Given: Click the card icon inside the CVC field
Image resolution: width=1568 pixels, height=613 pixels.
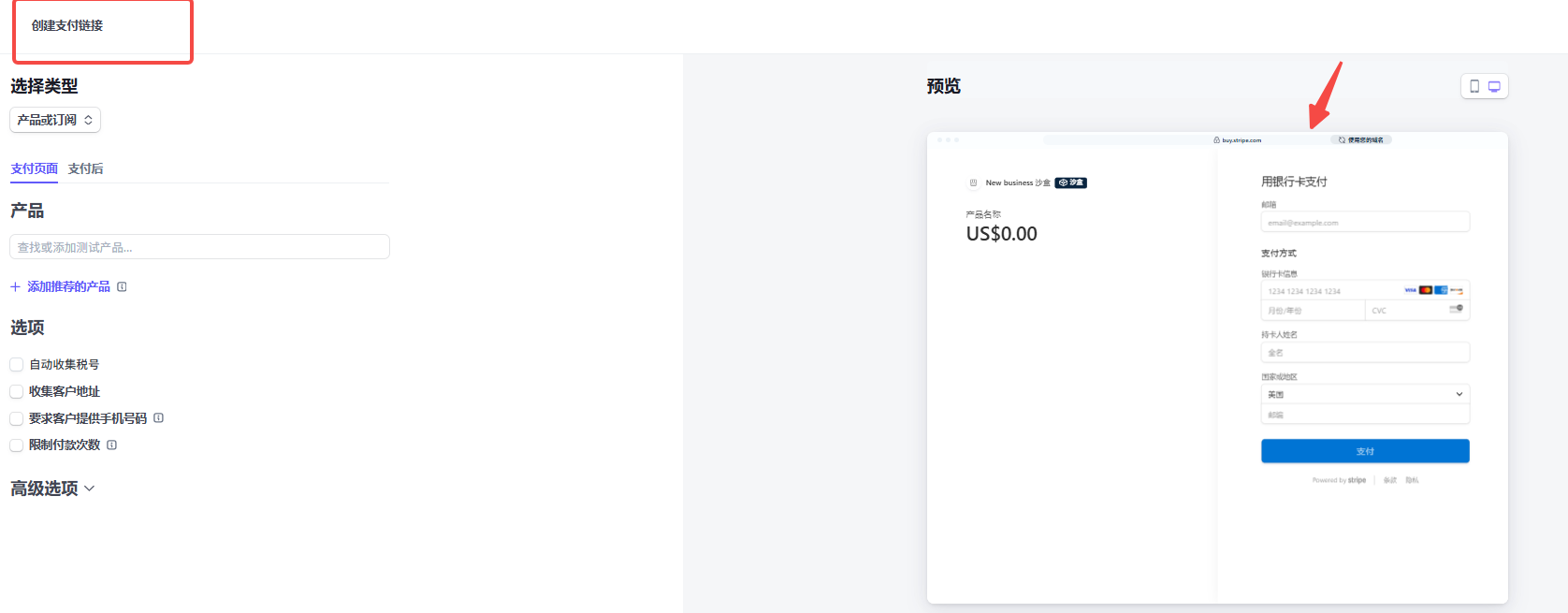Looking at the screenshot, I should tap(1457, 310).
